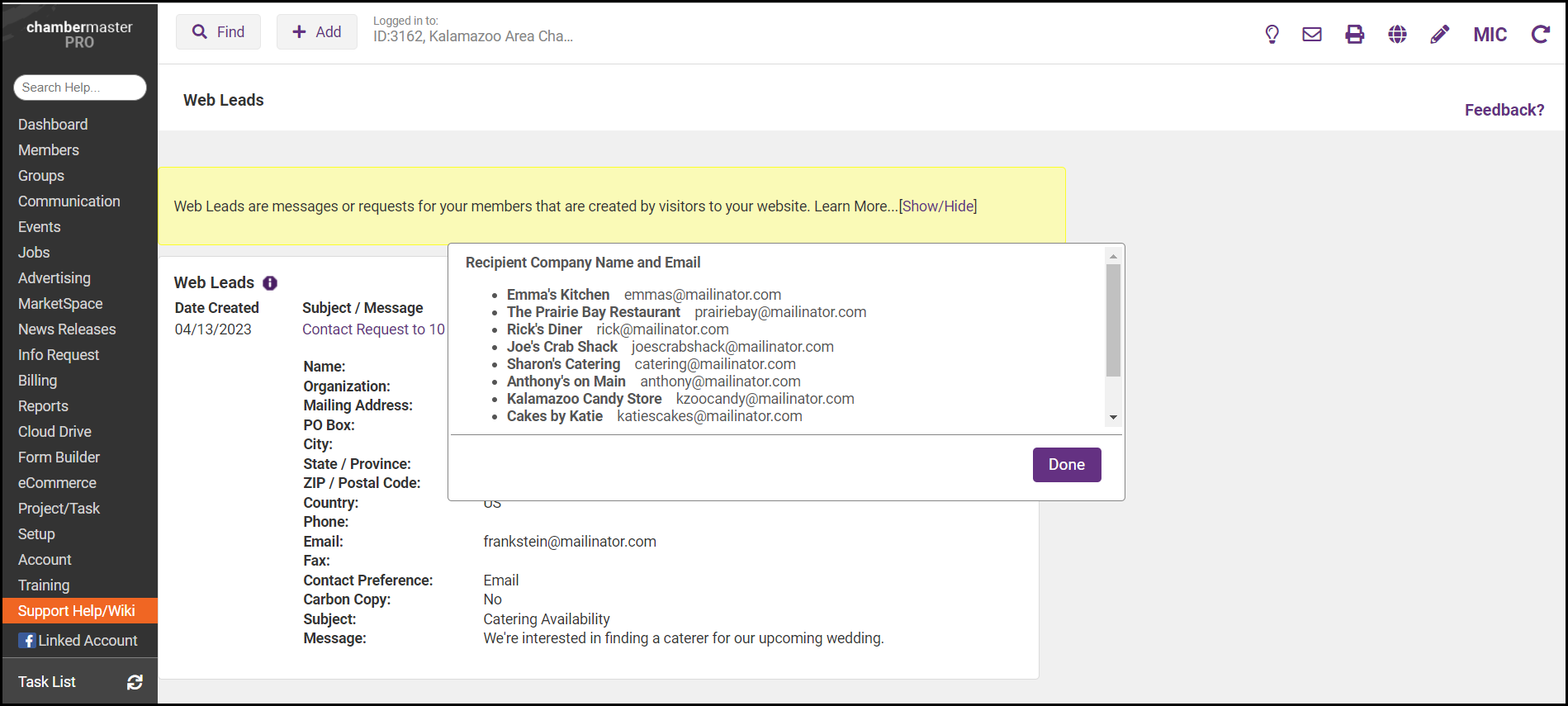Click the Web Leads info icon
The height and width of the screenshot is (706, 1568).
pyautogui.click(x=270, y=283)
